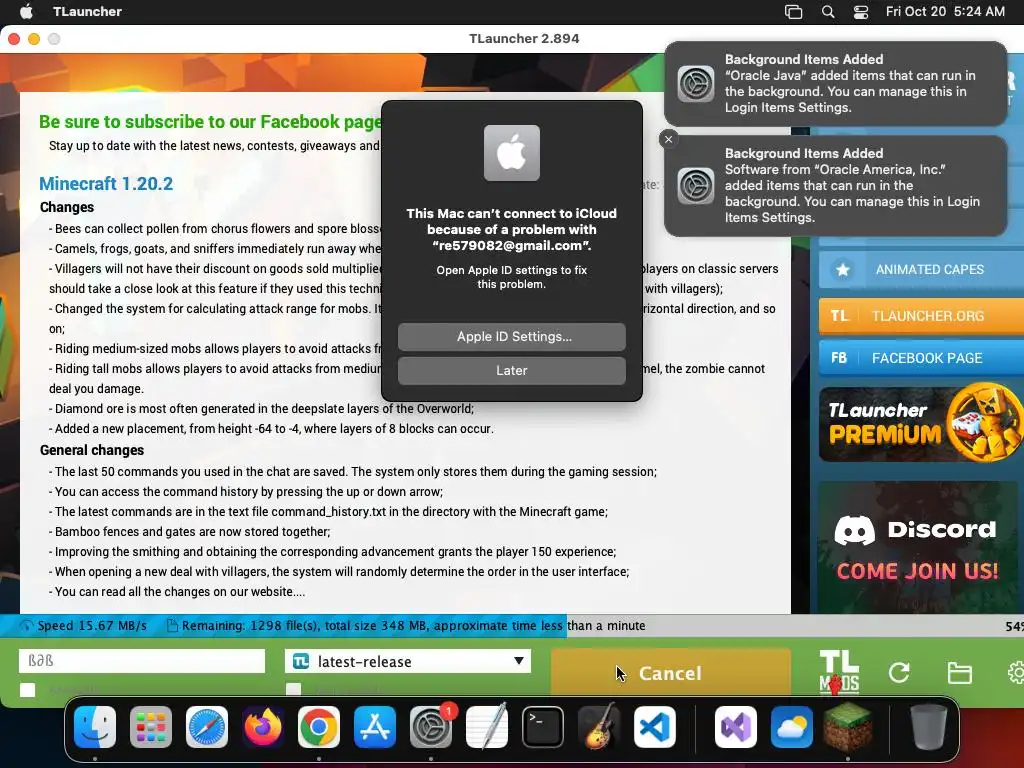Dismiss the Oracle America notification
The image size is (1024, 768).
[x=668, y=139]
